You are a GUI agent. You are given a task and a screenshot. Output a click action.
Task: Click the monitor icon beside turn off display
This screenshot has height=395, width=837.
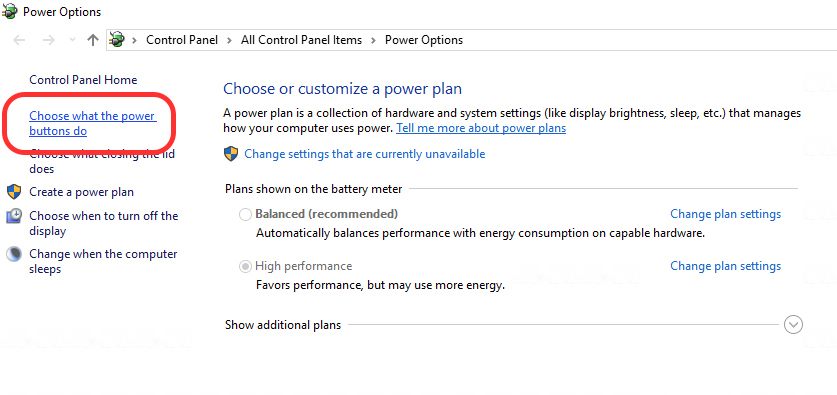[14, 216]
